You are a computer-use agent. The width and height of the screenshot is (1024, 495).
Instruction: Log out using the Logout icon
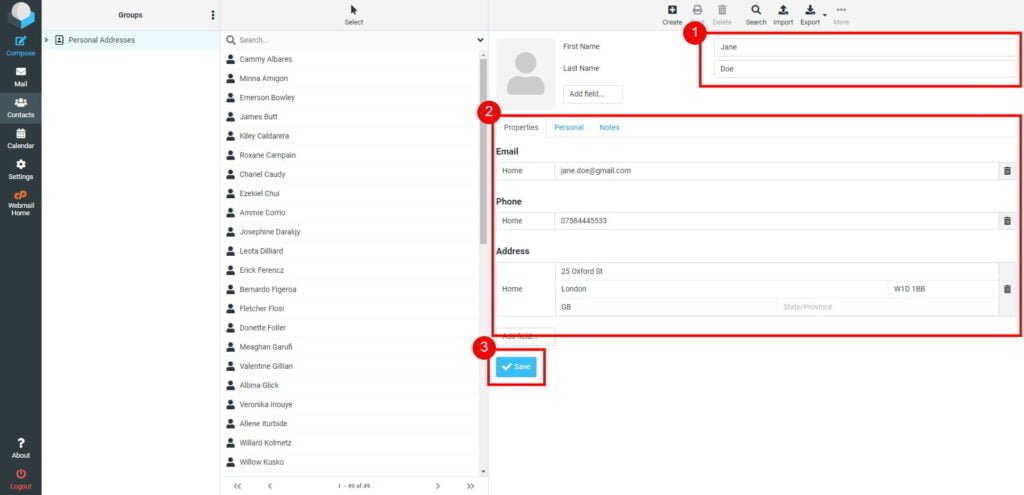pos(21,479)
